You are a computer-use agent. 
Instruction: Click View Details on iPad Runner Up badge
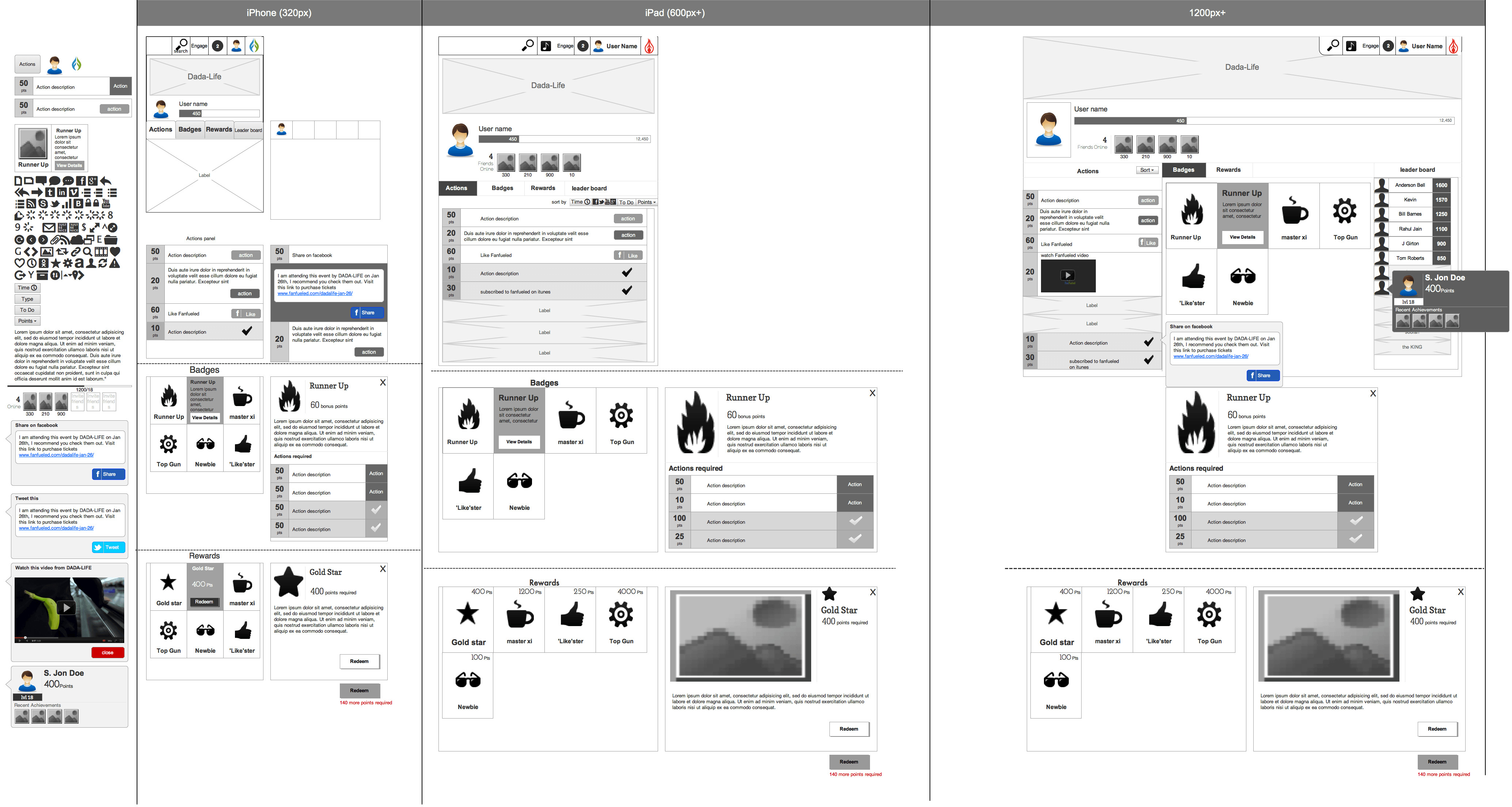(x=519, y=442)
